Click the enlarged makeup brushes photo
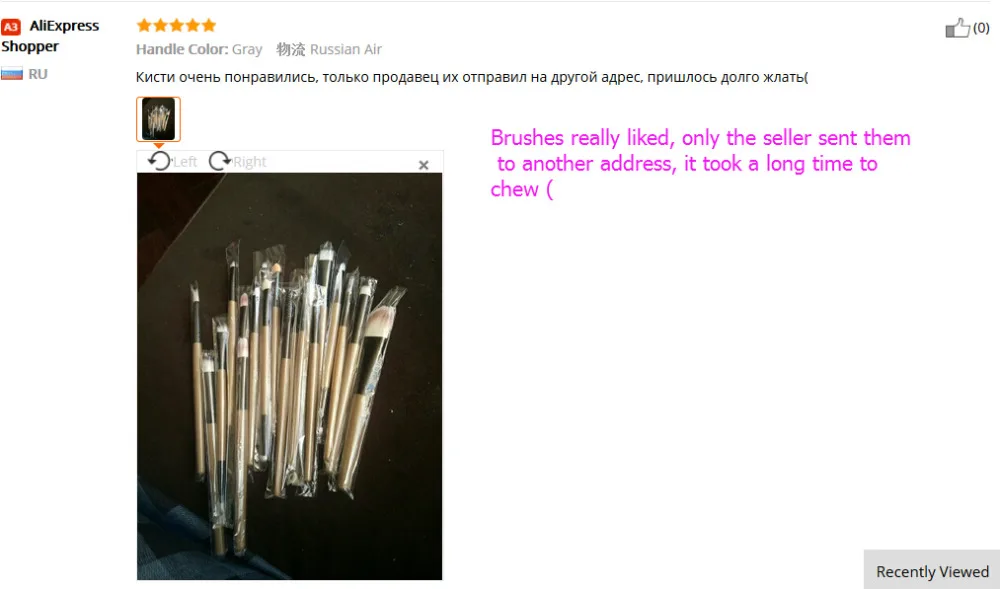The image size is (1000, 589). tap(290, 376)
